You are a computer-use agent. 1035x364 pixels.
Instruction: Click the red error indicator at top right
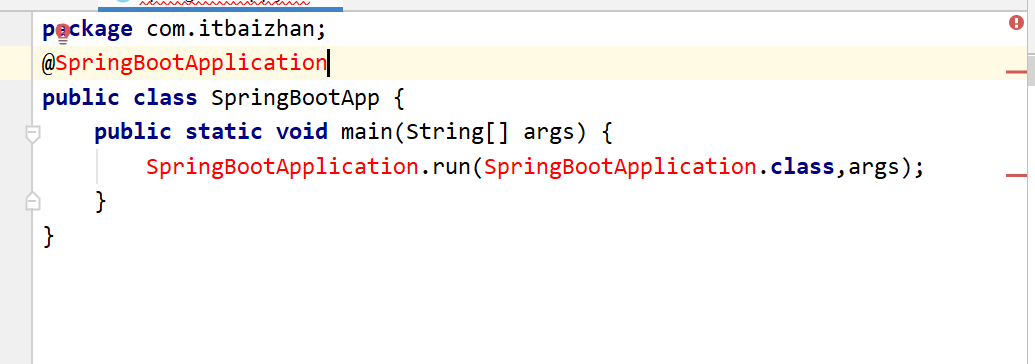1016,23
